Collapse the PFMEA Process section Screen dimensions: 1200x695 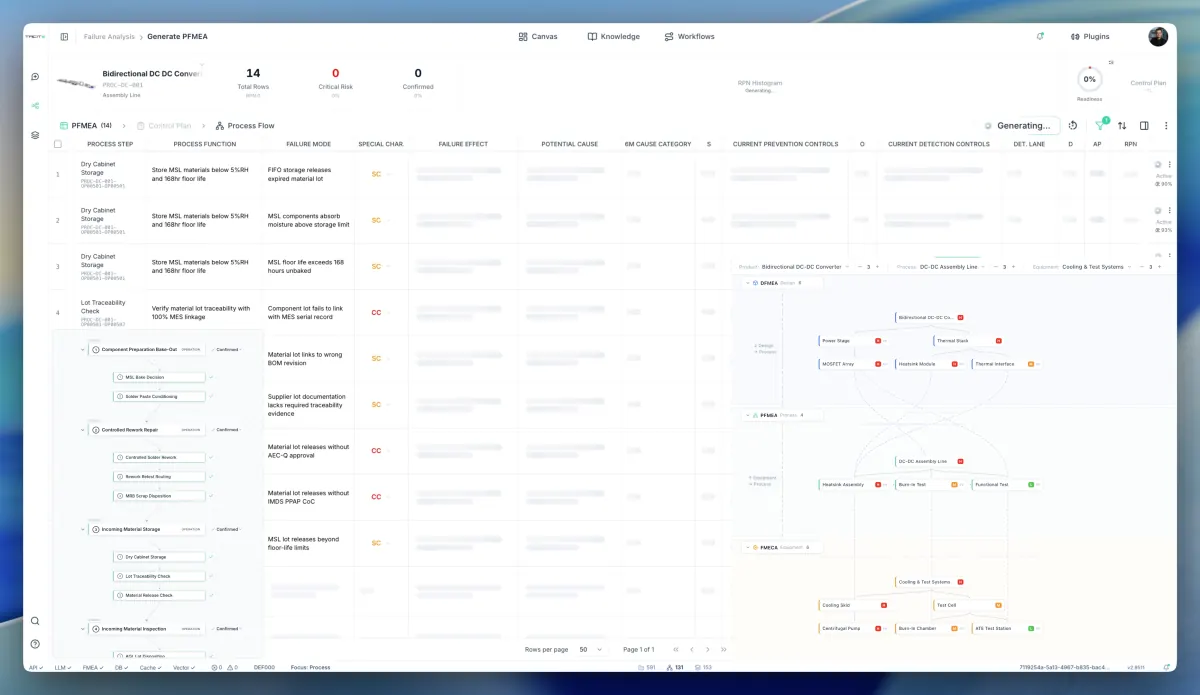[748, 415]
